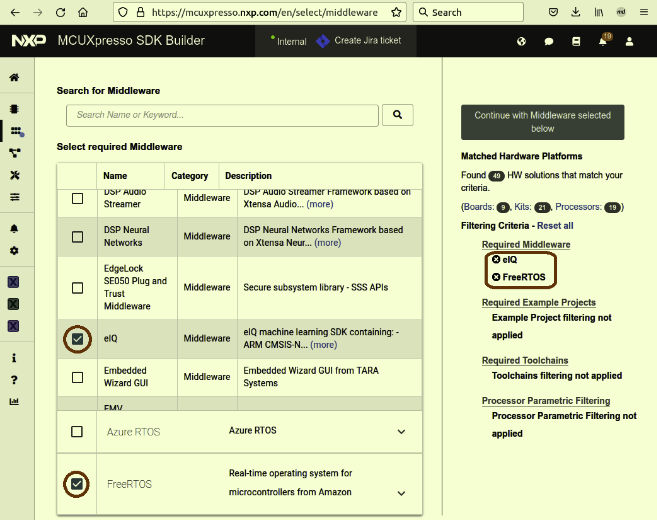The height and width of the screenshot is (520, 657).
Task: Uncheck the FreeRTOS checkbox
Action: pos(77,484)
